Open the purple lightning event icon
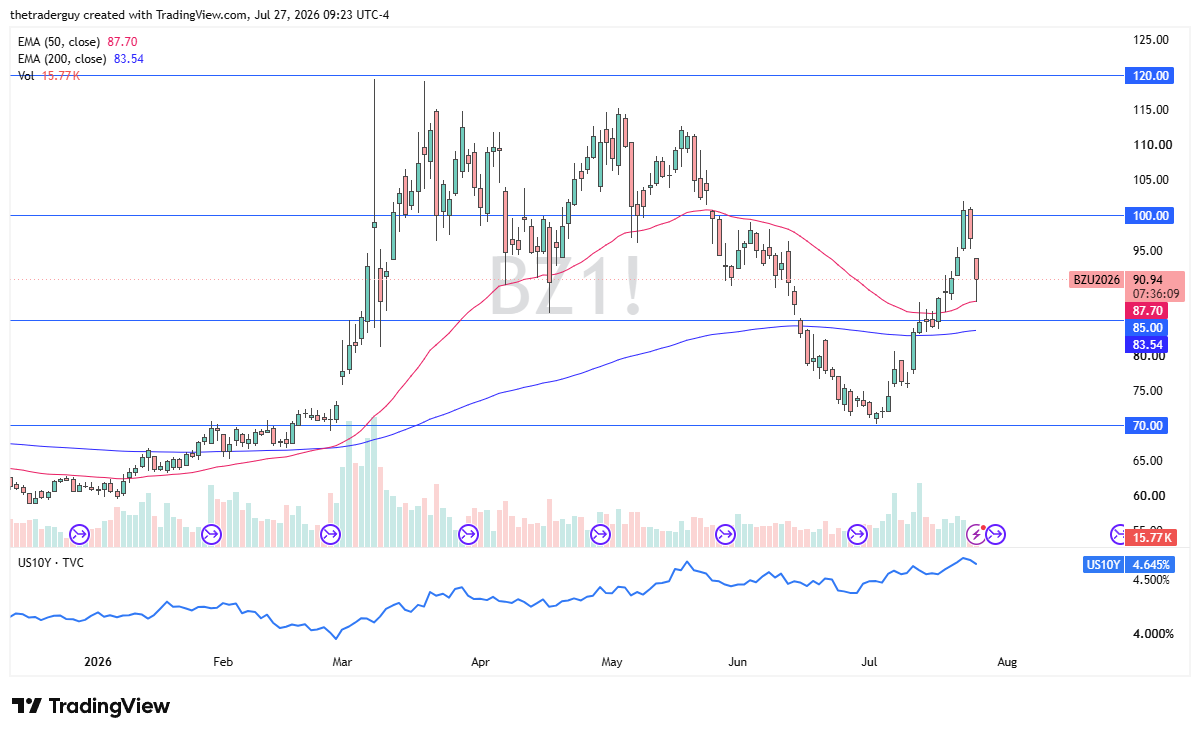This screenshot has height=736, width=1200. click(978, 535)
